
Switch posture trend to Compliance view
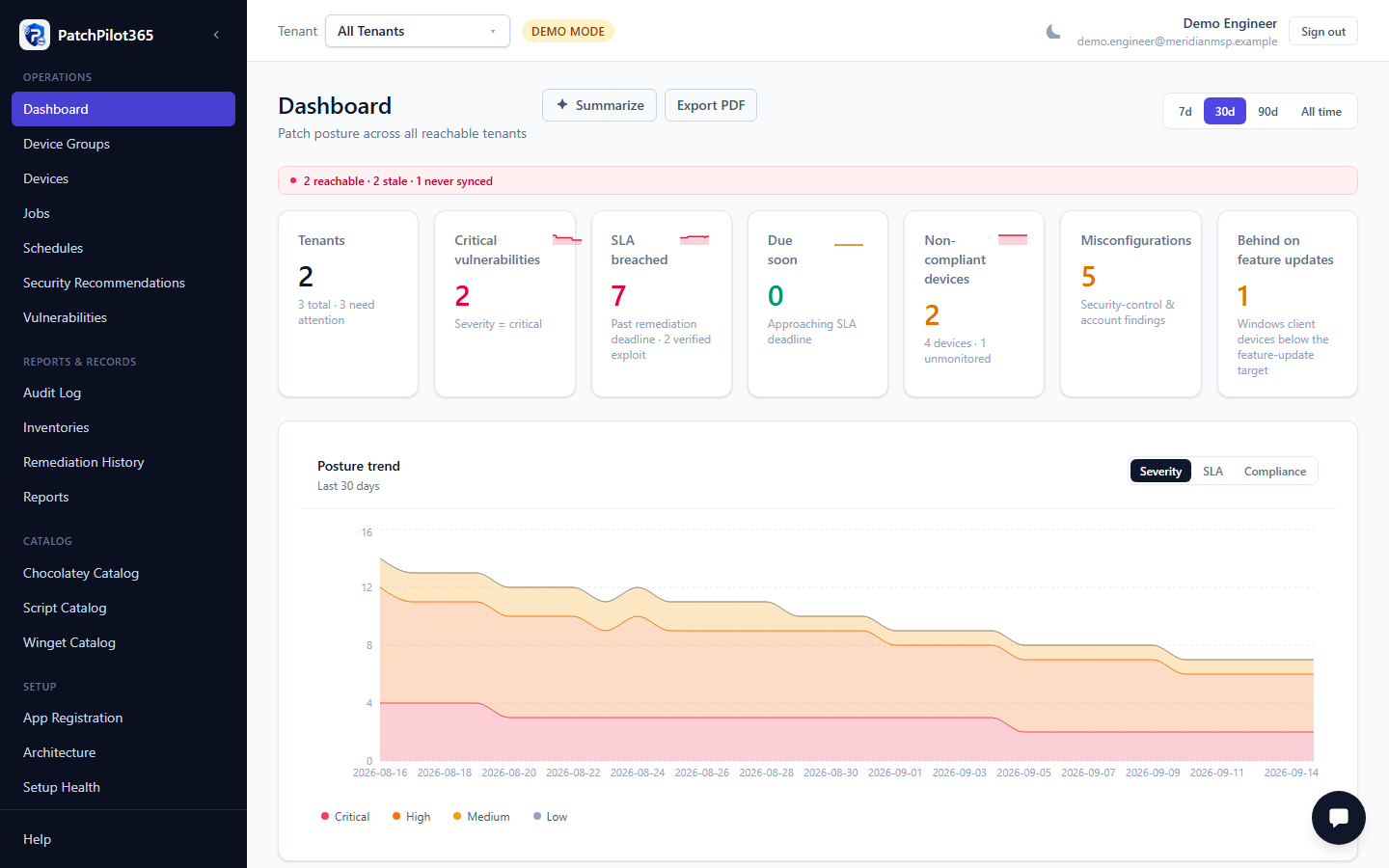point(1275,472)
